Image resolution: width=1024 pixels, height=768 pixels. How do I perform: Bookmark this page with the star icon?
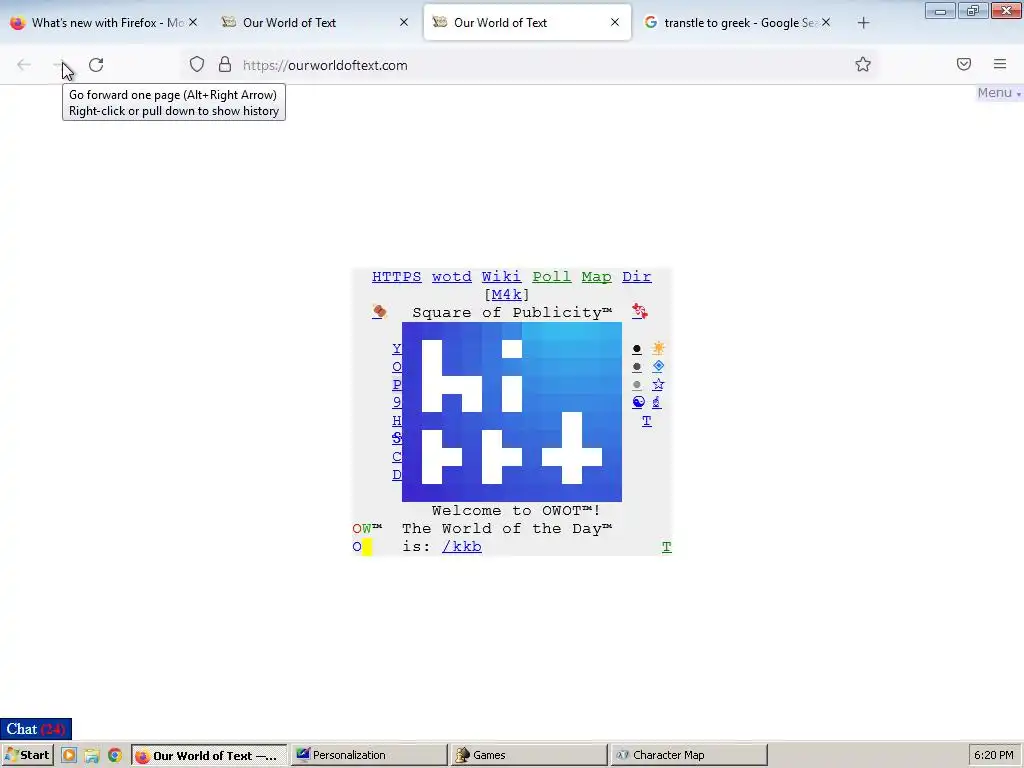click(x=863, y=64)
